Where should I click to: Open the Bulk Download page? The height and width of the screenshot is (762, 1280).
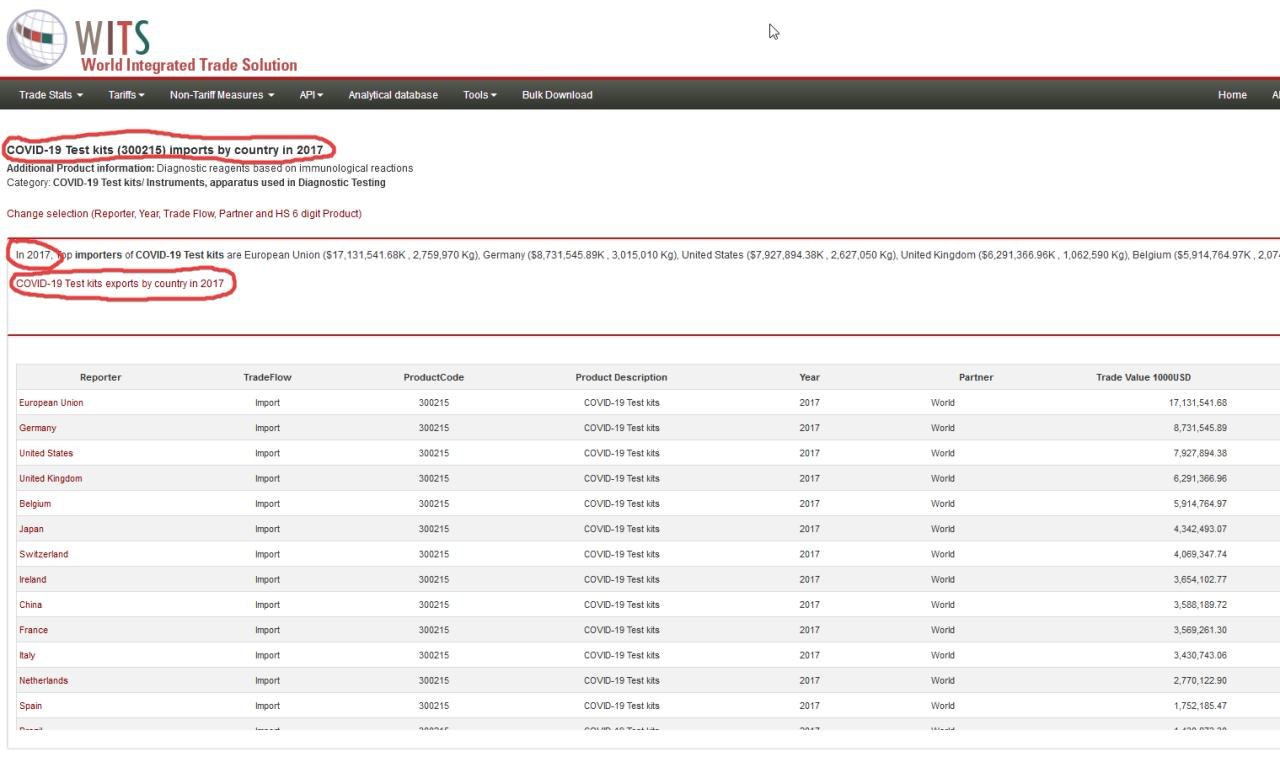(557, 95)
